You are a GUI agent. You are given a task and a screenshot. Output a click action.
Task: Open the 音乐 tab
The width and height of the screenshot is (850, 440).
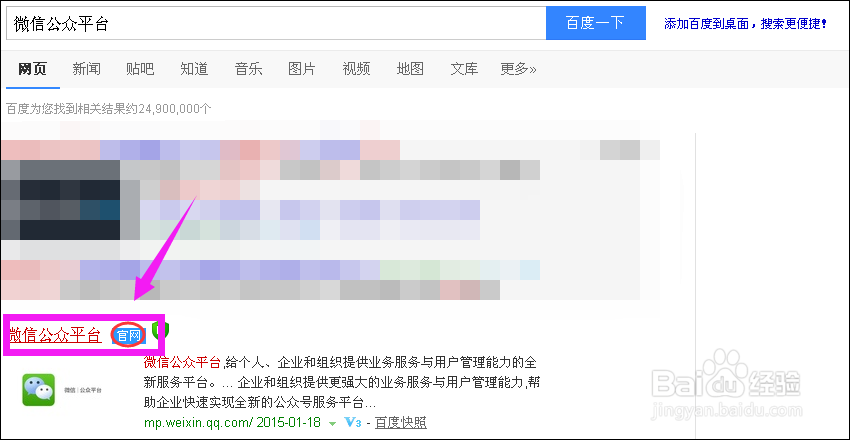(248, 69)
